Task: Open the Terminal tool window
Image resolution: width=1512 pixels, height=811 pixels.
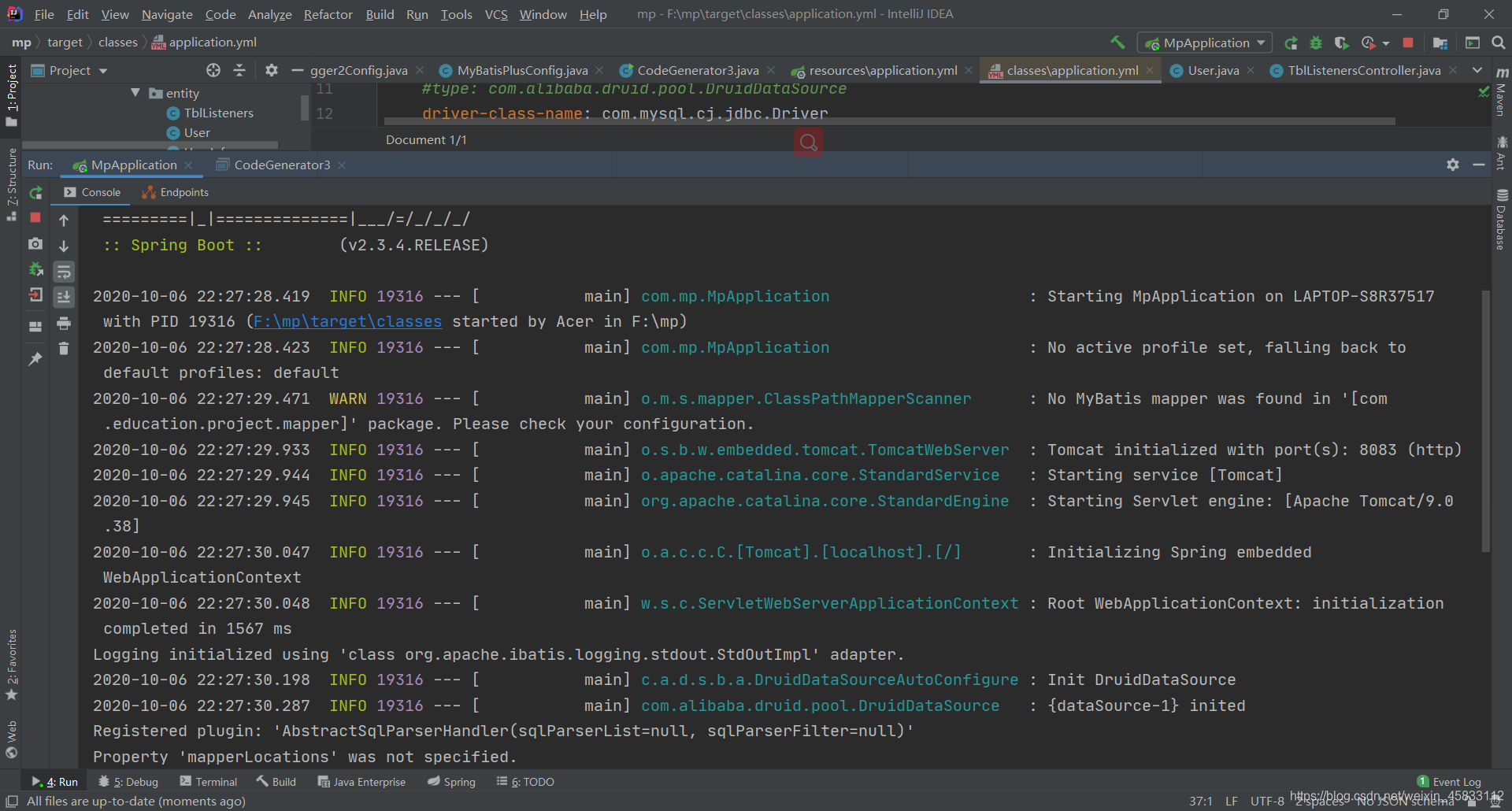Action: click(209, 782)
